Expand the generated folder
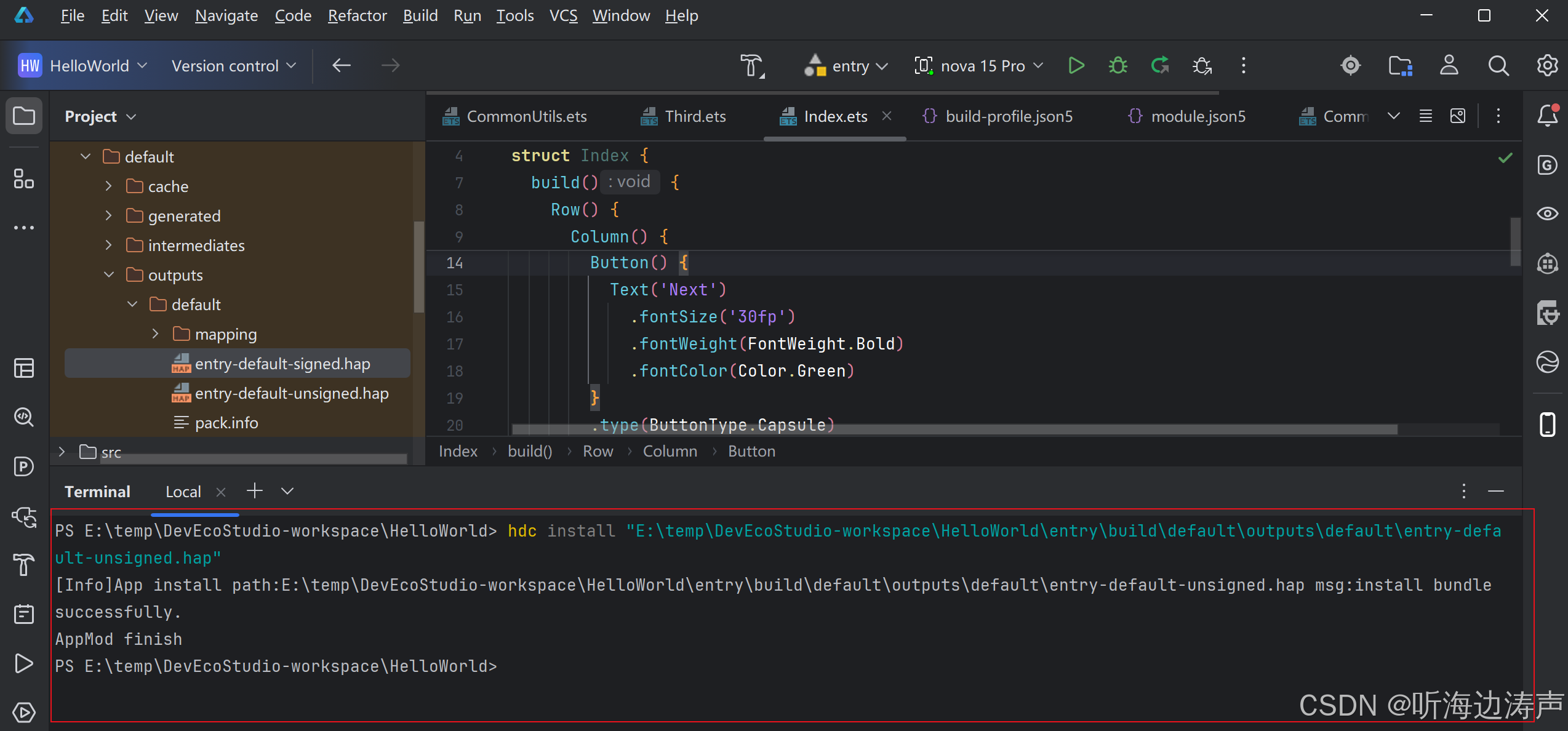Viewport: 1568px width, 731px height. click(x=109, y=215)
